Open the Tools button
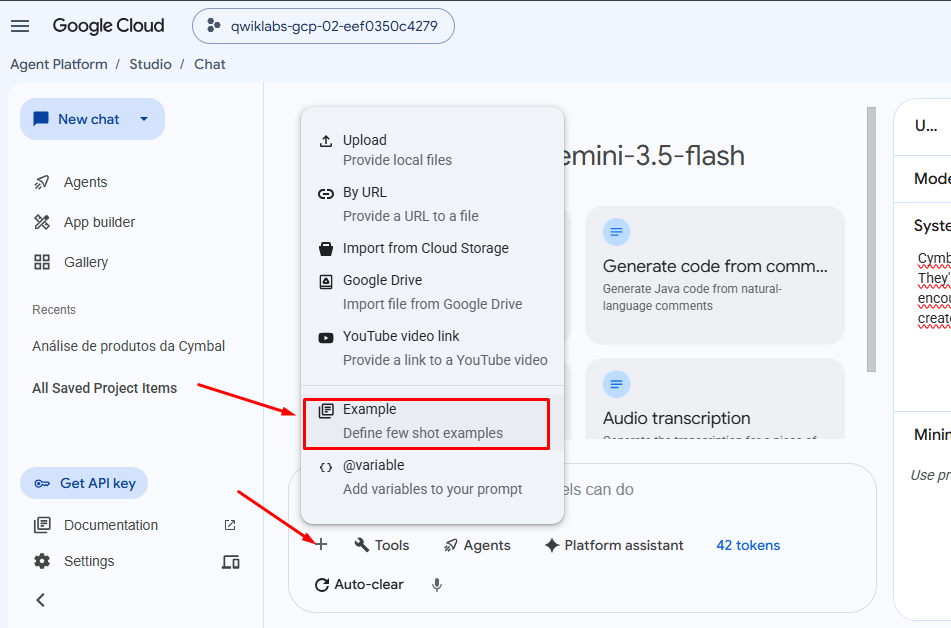Viewport: 951px width, 628px height. click(x=382, y=545)
